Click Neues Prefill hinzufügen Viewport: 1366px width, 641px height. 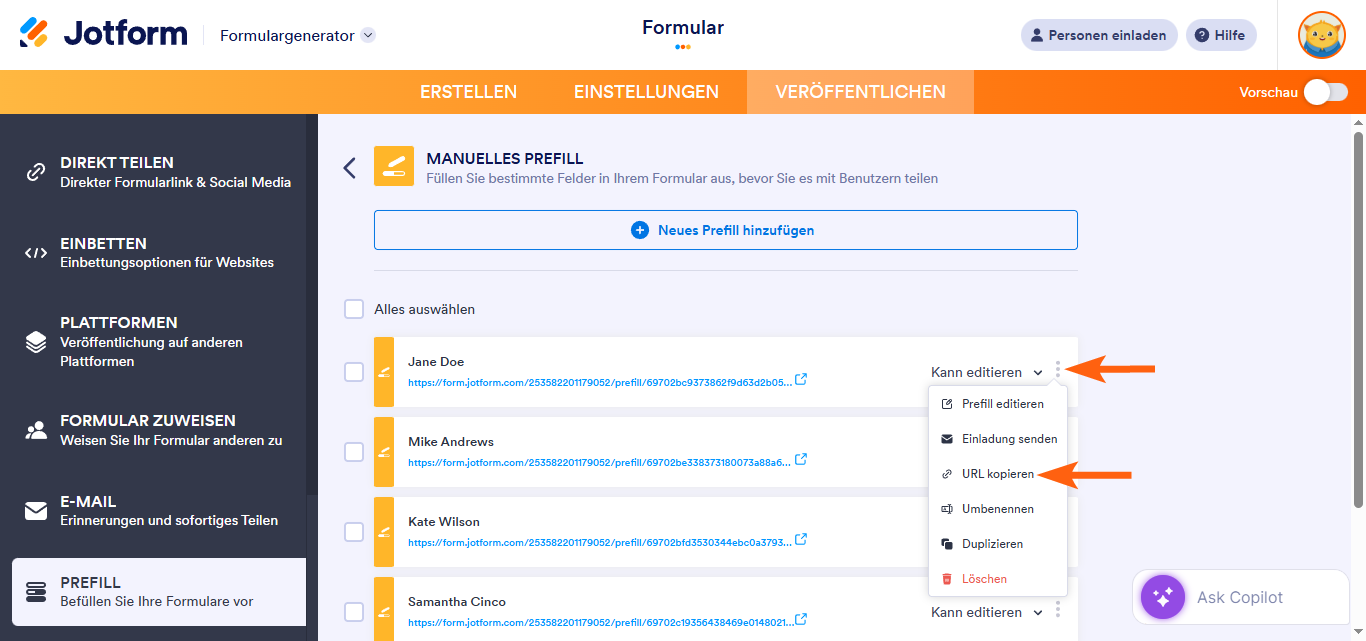(x=725, y=229)
